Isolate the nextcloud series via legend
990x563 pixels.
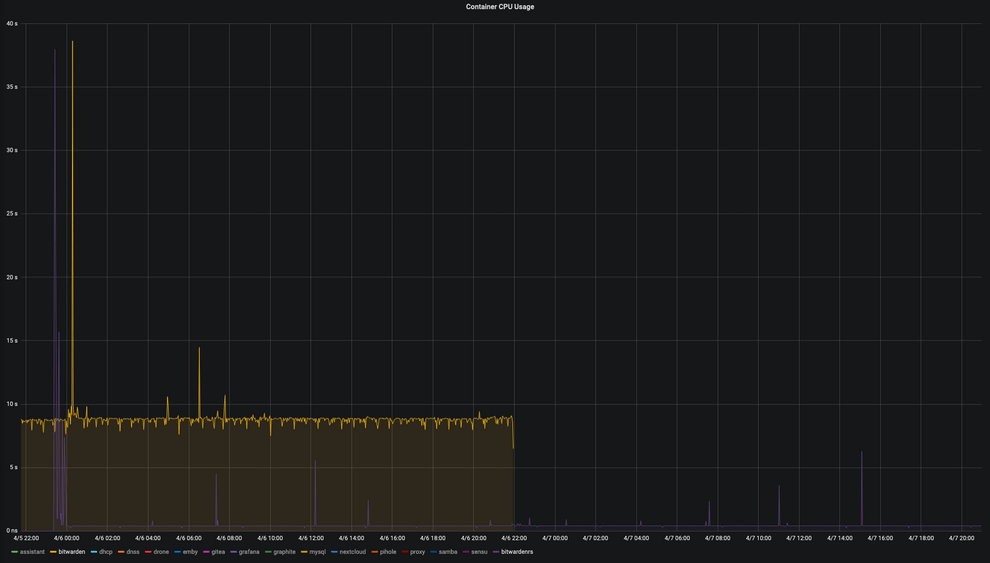(x=352, y=552)
